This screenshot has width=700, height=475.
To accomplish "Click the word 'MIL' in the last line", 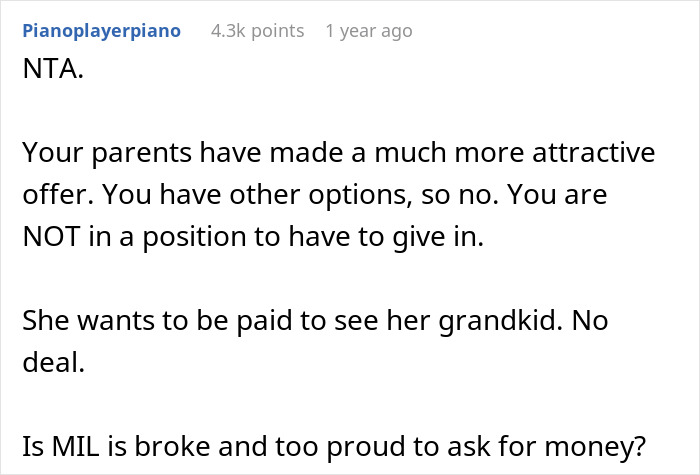I will click(x=75, y=446).
